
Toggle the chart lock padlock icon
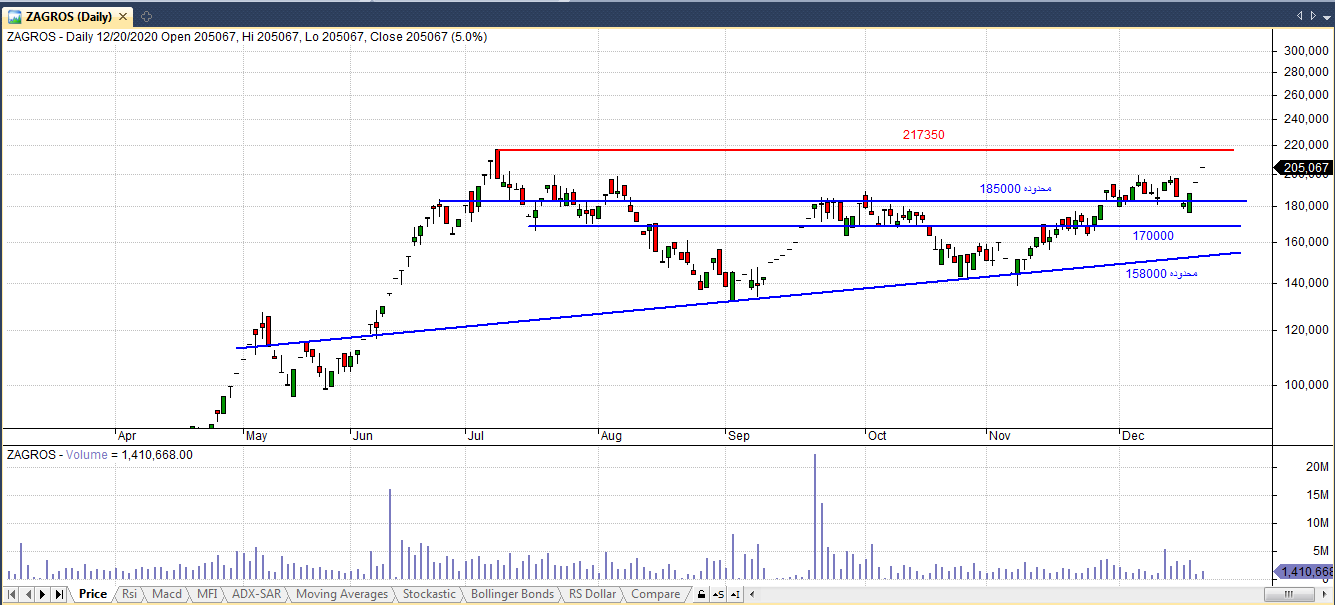pyautogui.click(x=701, y=595)
